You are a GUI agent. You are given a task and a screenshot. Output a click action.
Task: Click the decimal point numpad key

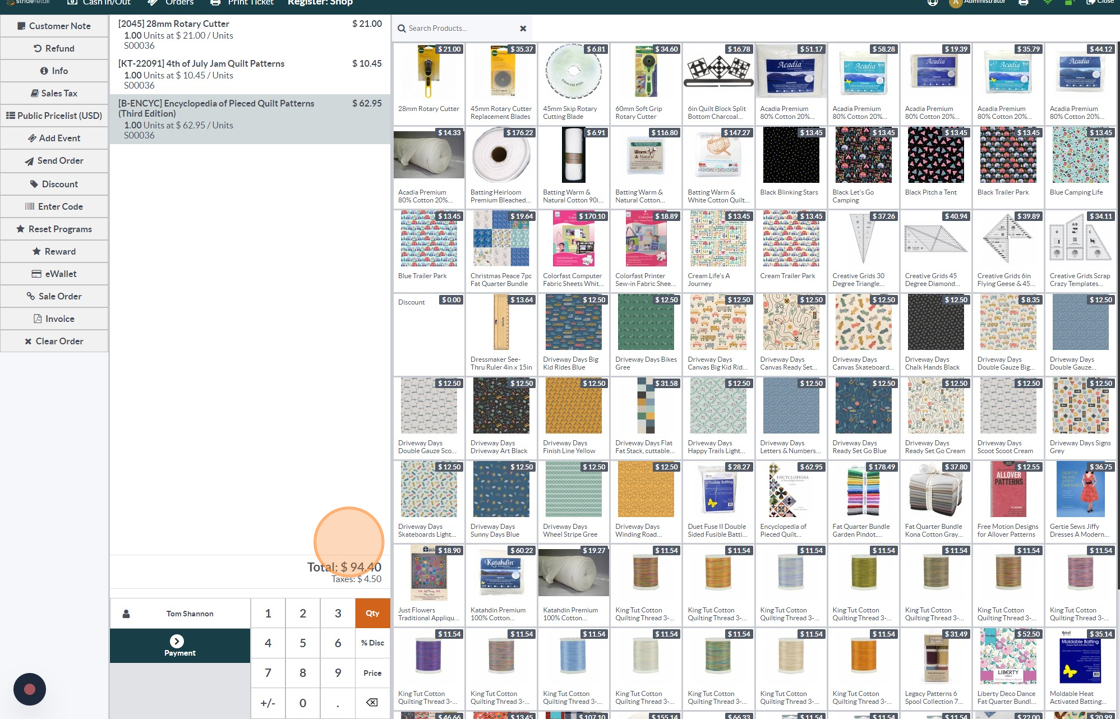(x=338, y=703)
